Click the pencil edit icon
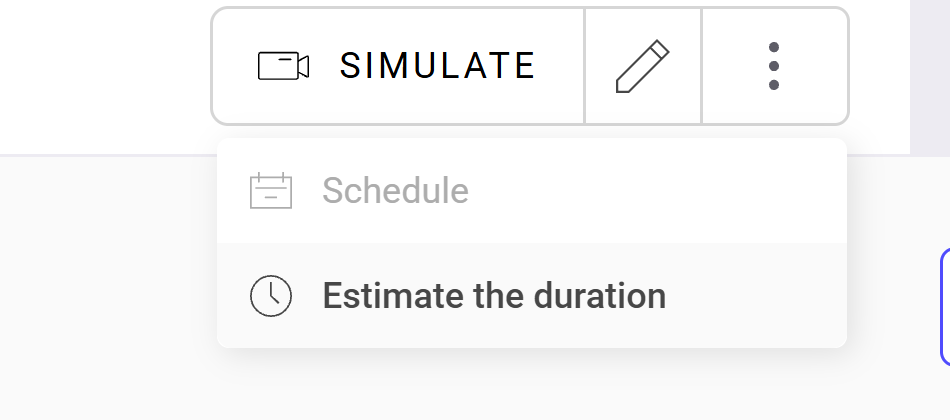The width and height of the screenshot is (950, 420). (x=642, y=66)
